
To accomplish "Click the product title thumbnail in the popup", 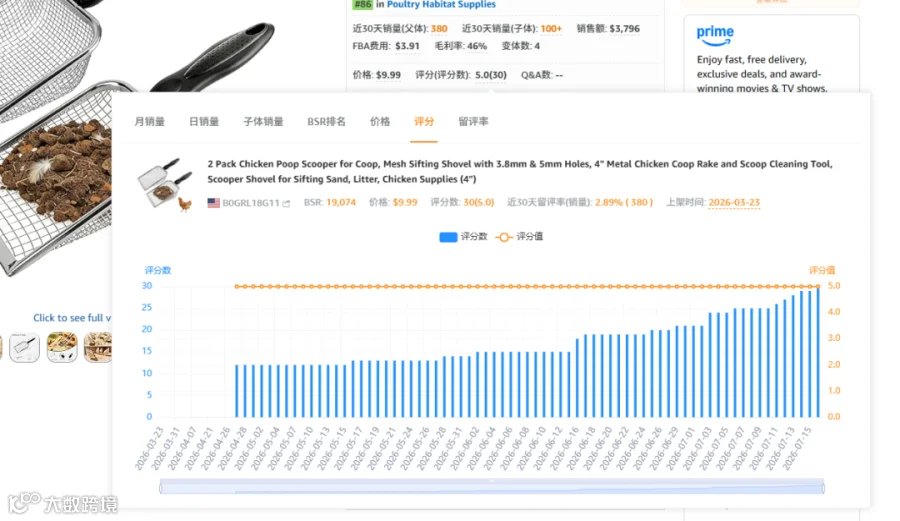I will [165, 184].
